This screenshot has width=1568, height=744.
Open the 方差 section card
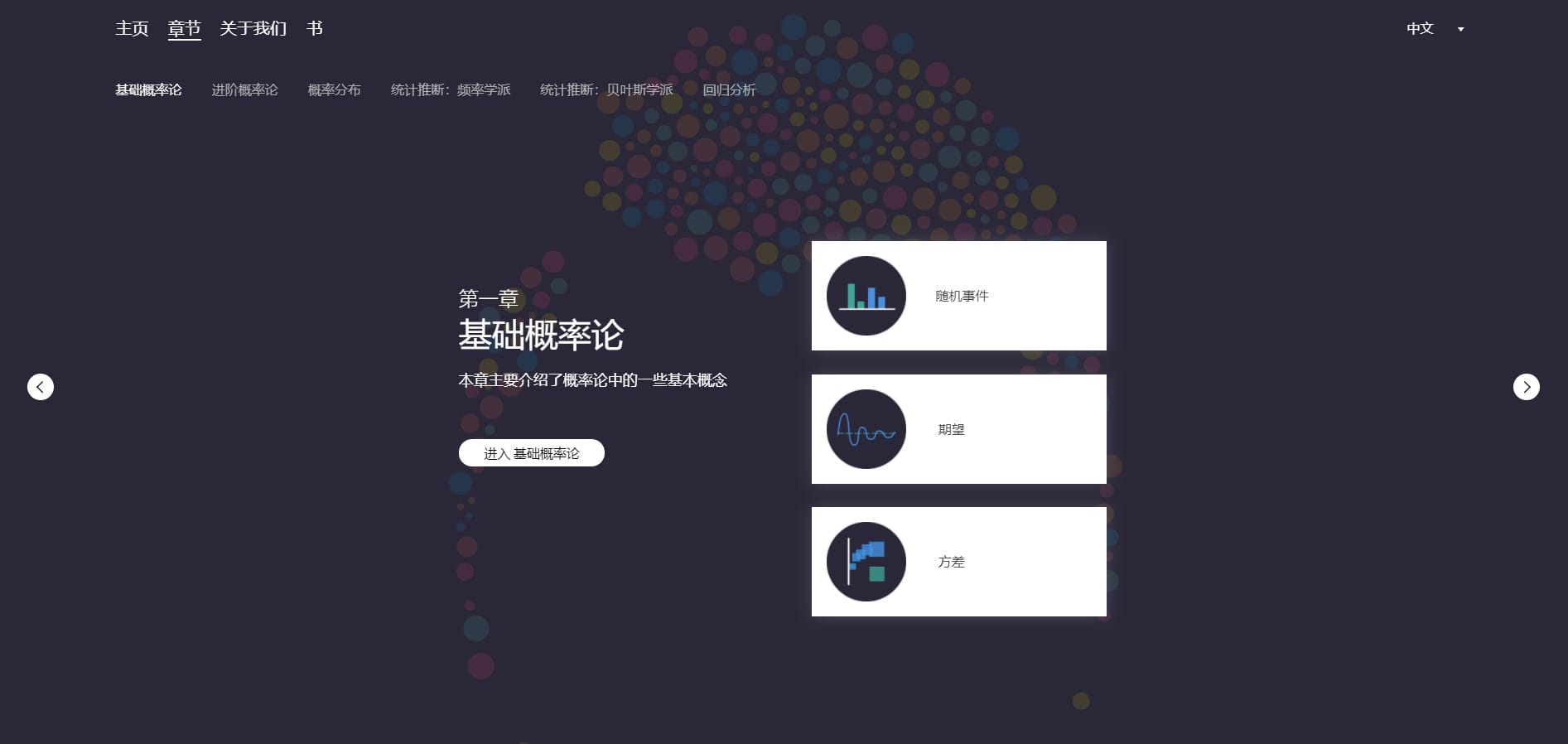tap(959, 562)
